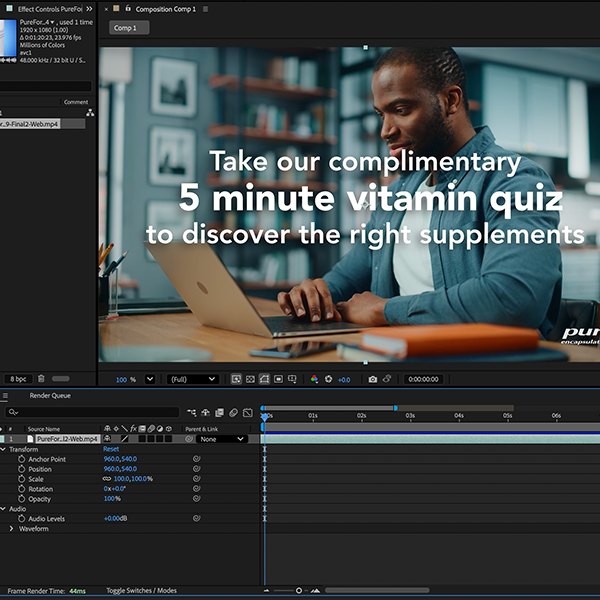Image resolution: width=600 pixels, height=600 pixels.
Task: Toggle the Opacity keyframe stopwatch
Action: 21,499
